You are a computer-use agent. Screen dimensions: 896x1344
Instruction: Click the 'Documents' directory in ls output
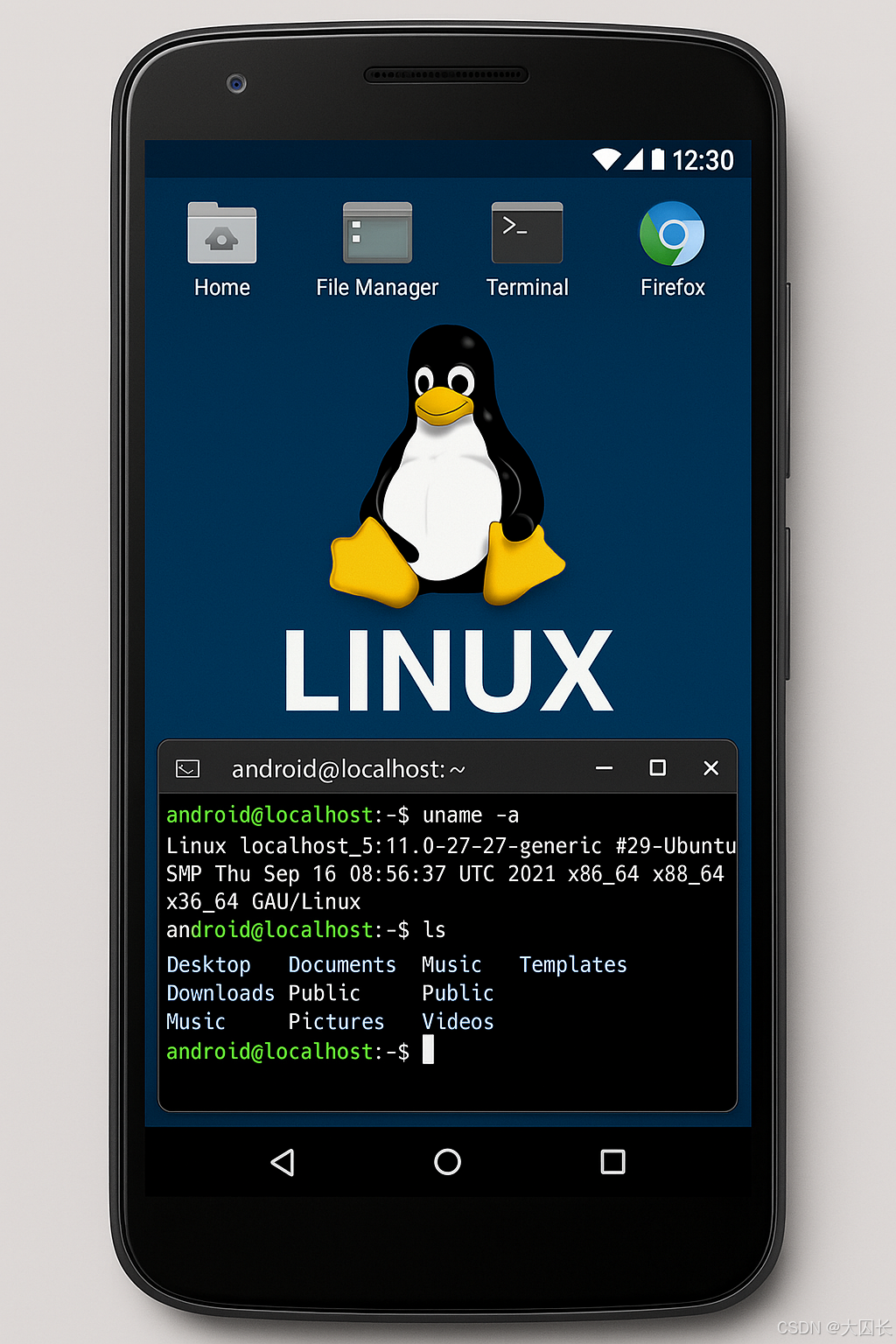click(342, 964)
